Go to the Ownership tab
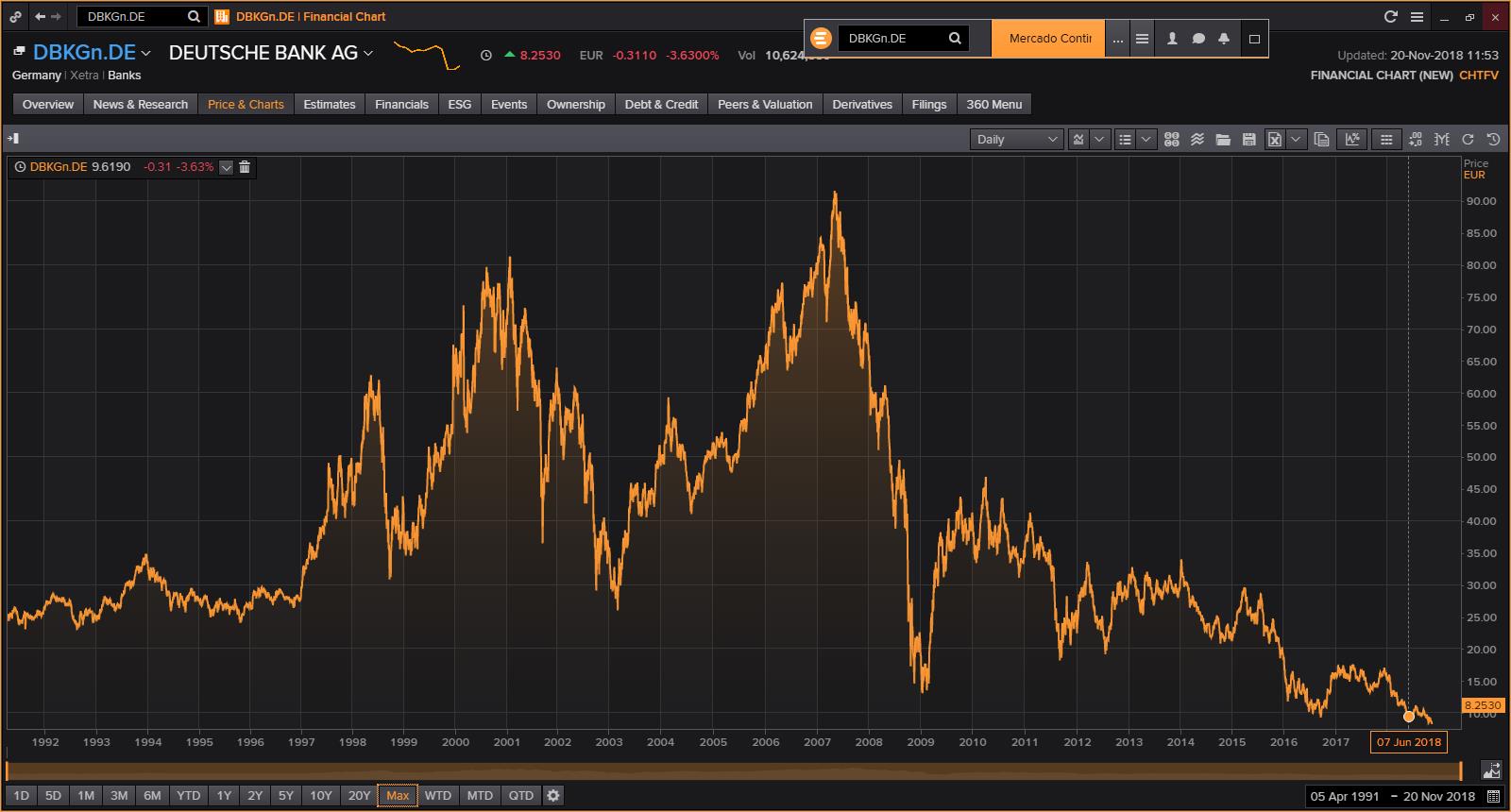 [x=576, y=104]
